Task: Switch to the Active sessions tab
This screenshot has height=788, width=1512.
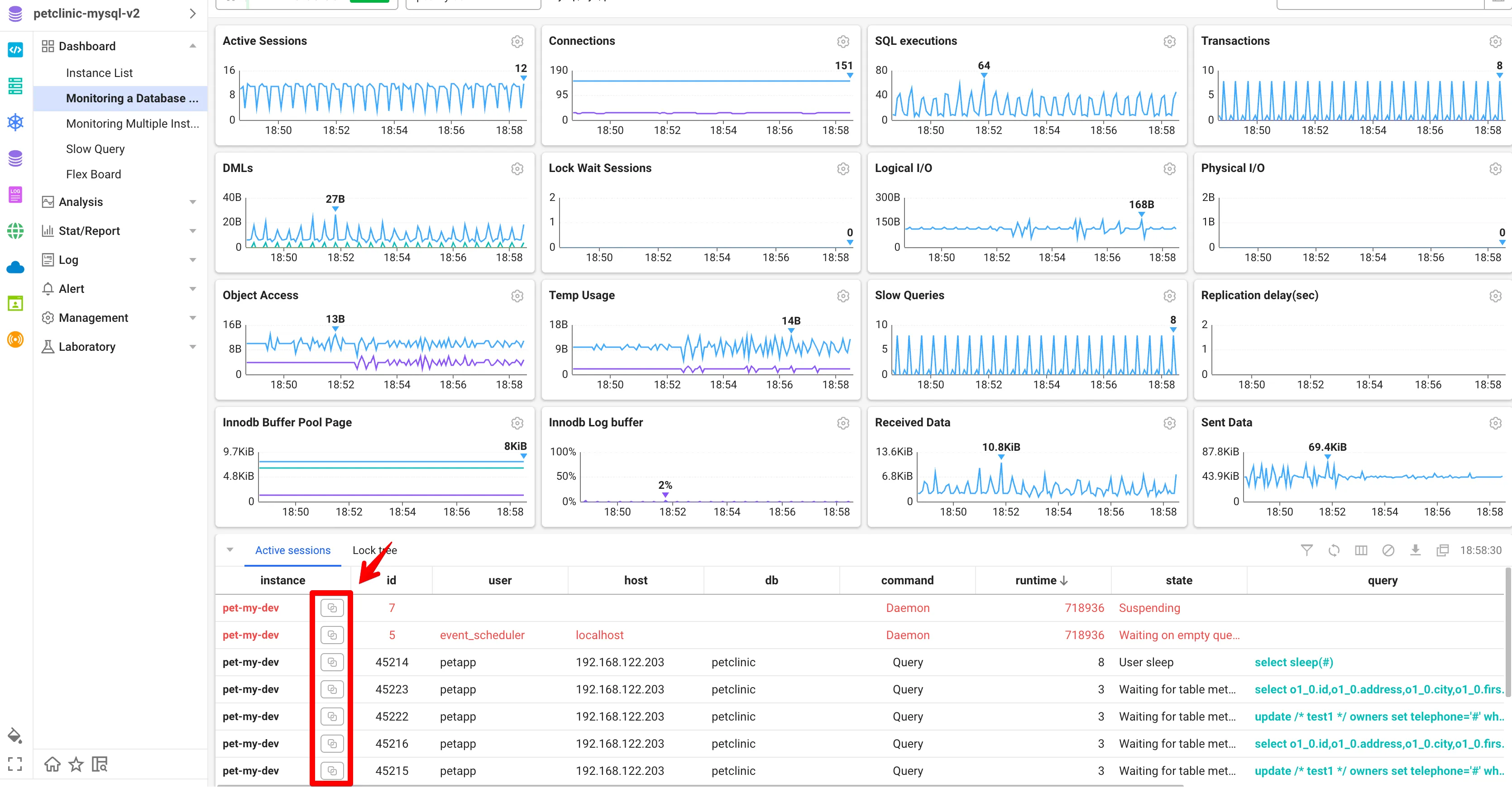Action: click(292, 550)
